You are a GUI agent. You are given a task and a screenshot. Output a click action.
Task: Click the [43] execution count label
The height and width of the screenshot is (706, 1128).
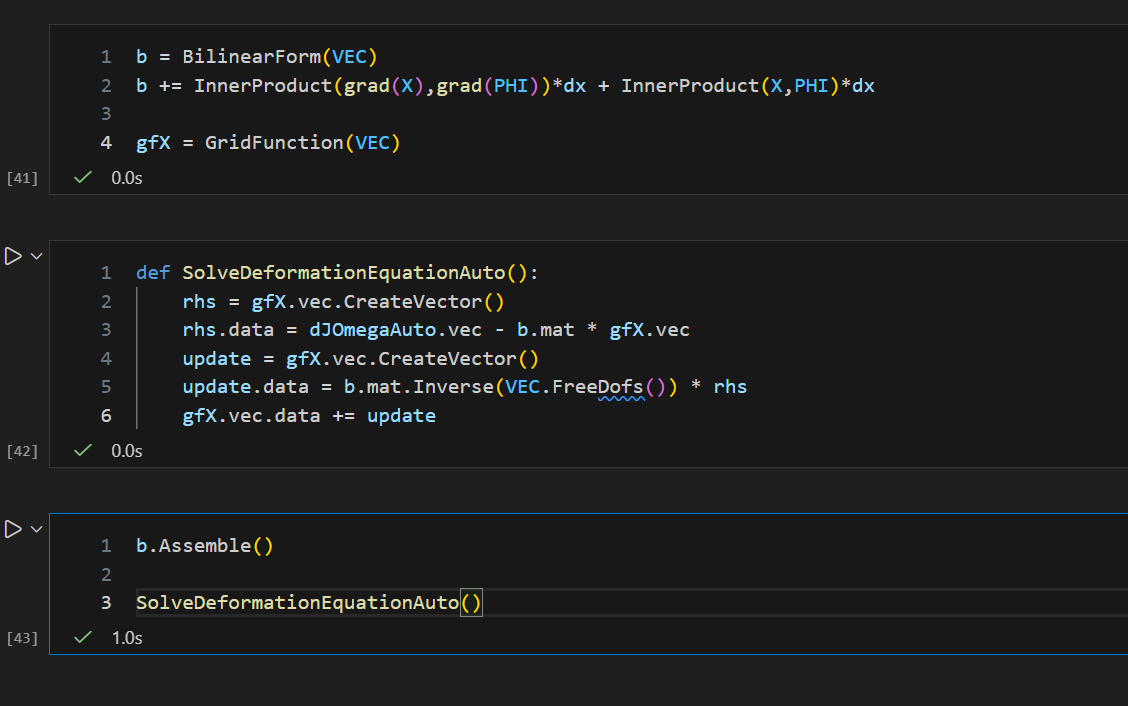pos(22,637)
